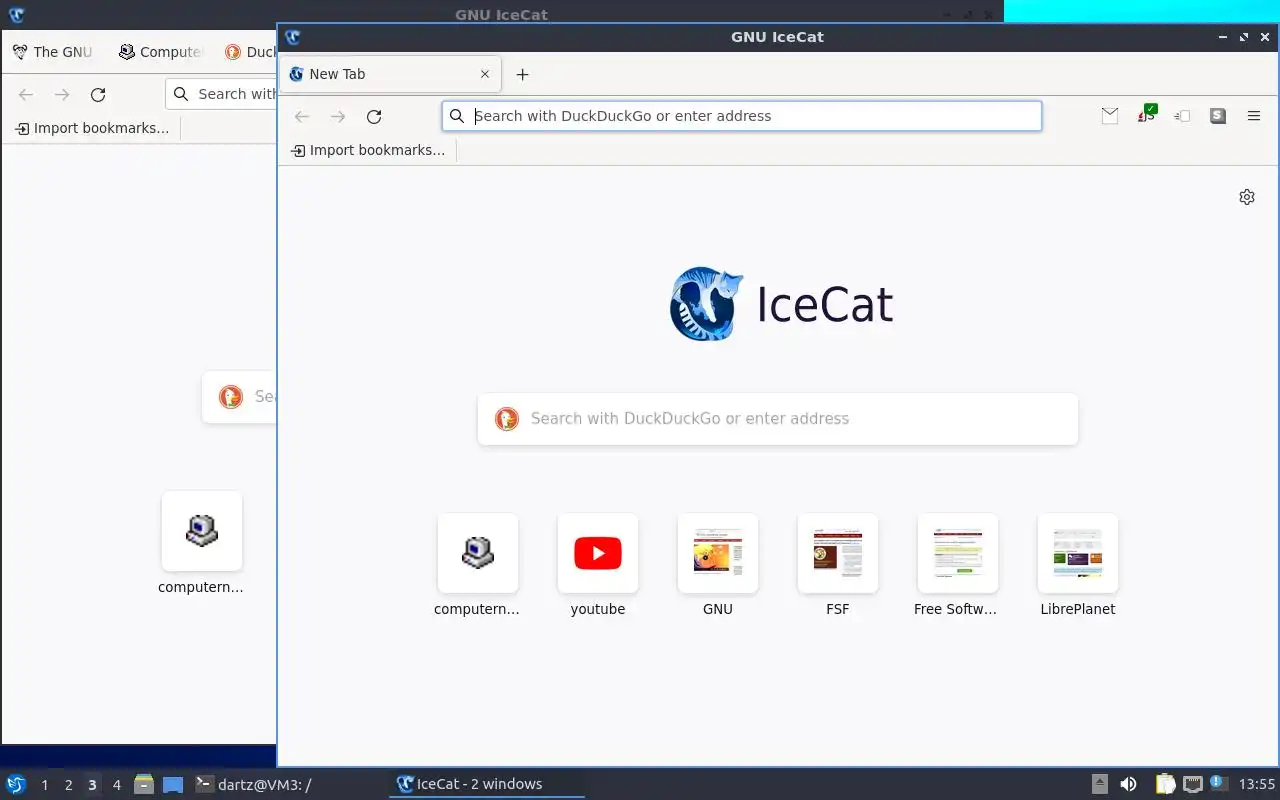Go back in the back IceCat window
1280x800 pixels.
(26, 95)
